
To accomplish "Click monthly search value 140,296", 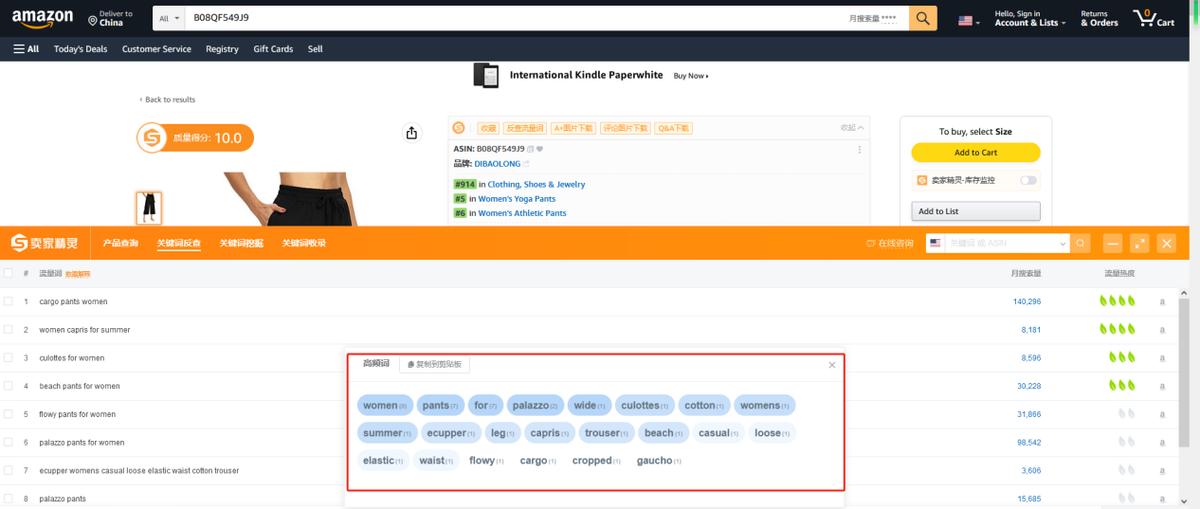I will (1027, 302).
